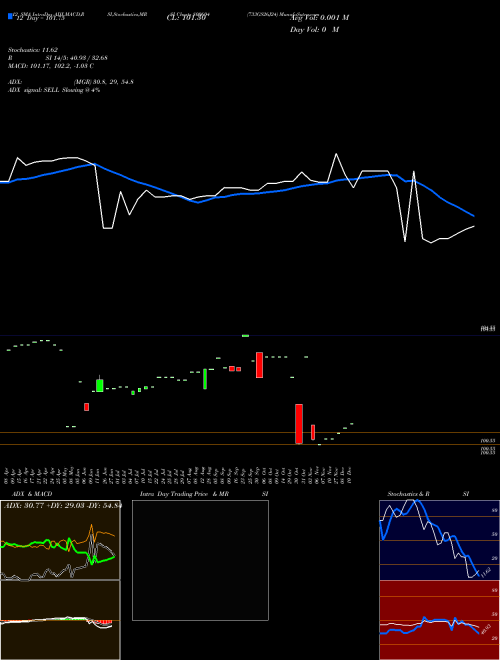Click the blue 12 Day SMA legend swatch
This screenshot has height=660, width=500.
point(10,16)
